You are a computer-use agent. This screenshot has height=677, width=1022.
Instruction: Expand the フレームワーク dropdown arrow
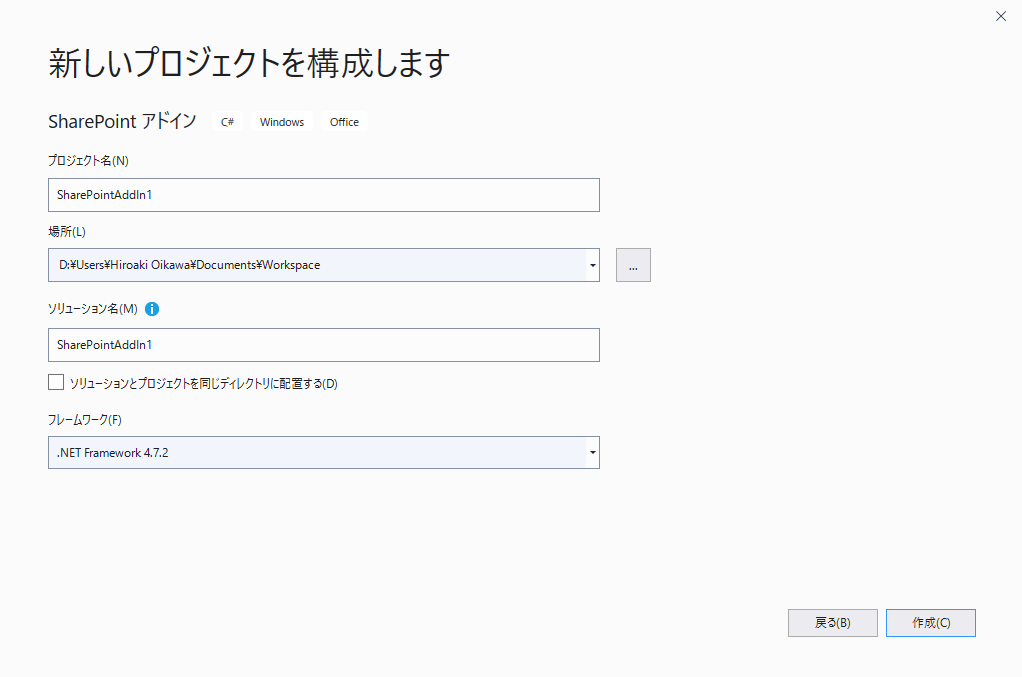[593, 453]
